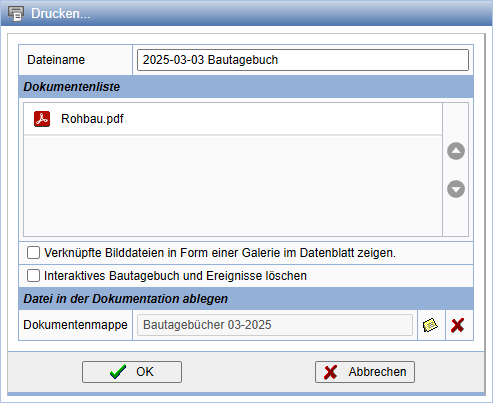Click the empty area of the document list
Screen dimensions: 493x403
click(x=233, y=186)
